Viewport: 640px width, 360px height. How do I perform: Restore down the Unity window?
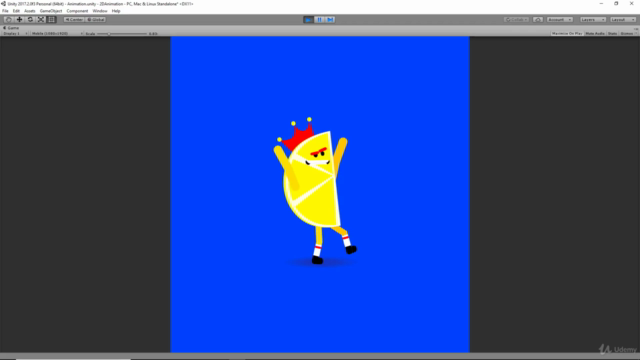616,4
